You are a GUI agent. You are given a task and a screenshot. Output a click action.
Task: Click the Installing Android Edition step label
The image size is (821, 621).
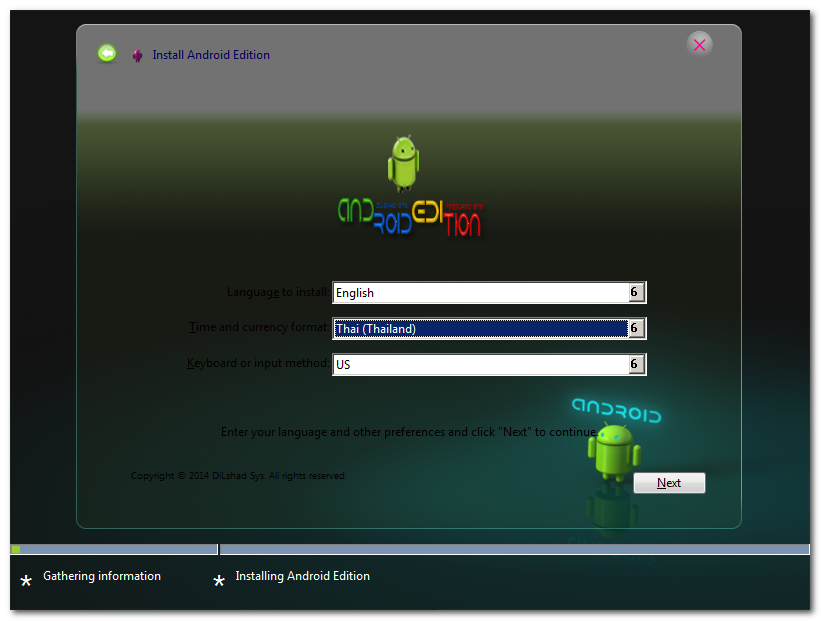(x=303, y=576)
